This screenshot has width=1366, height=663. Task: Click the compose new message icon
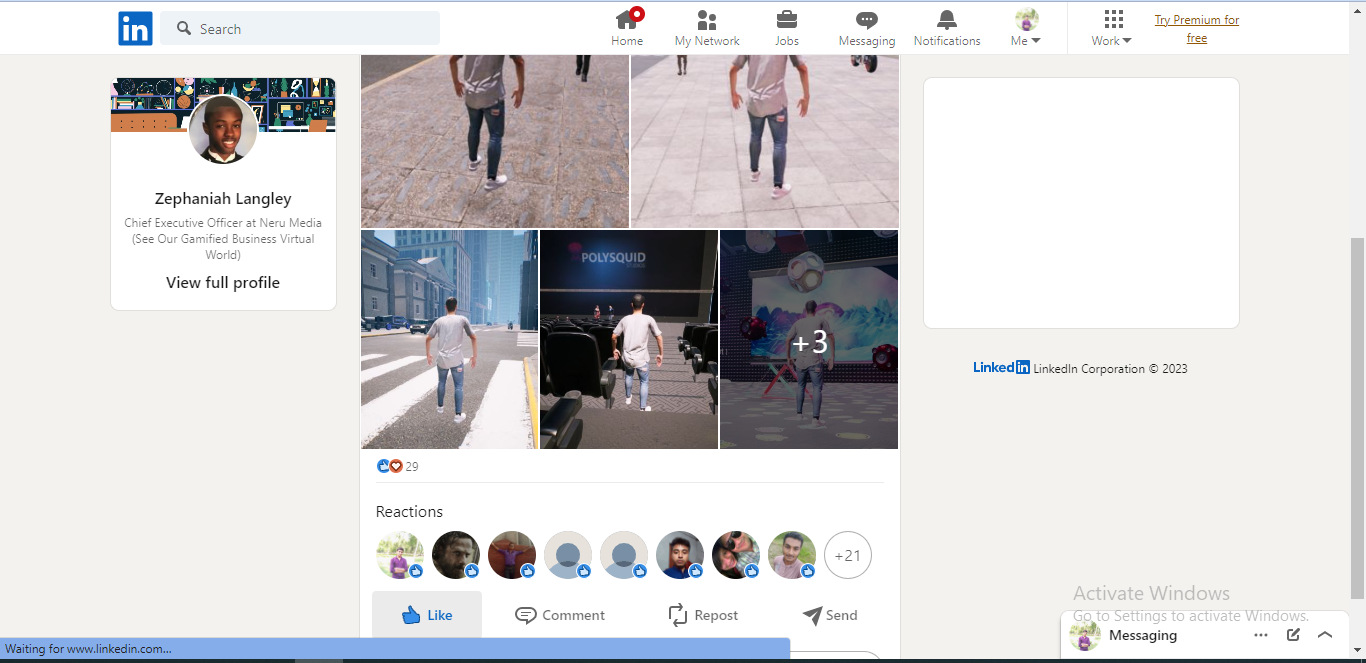point(1293,635)
